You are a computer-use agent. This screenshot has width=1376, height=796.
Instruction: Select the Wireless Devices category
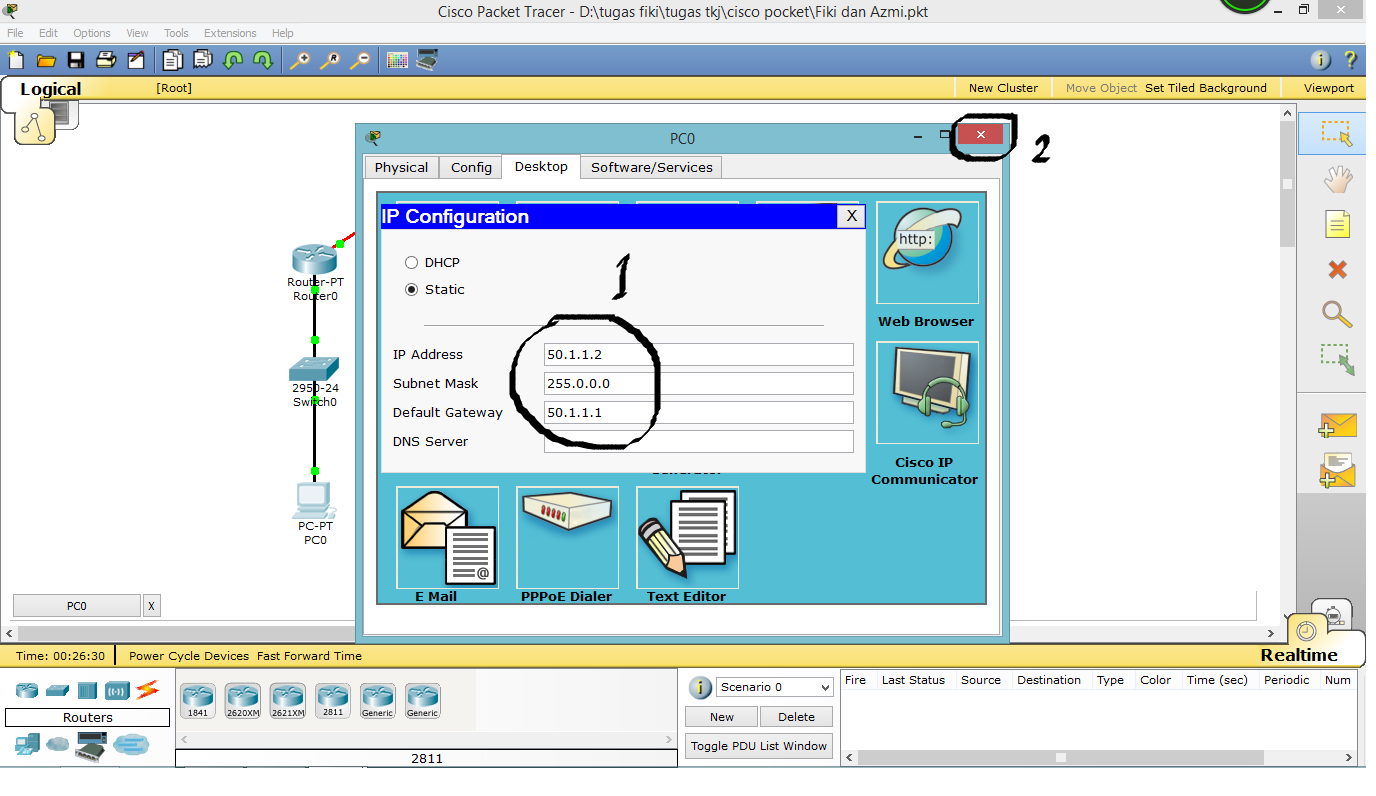(x=118, y=690)
